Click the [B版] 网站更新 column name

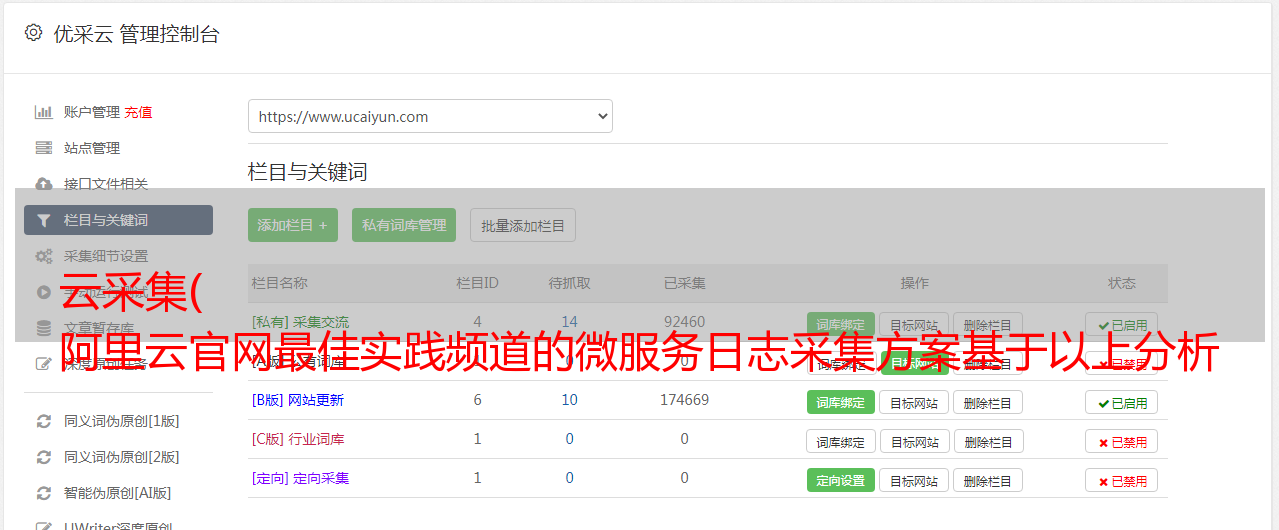[298, 400]
